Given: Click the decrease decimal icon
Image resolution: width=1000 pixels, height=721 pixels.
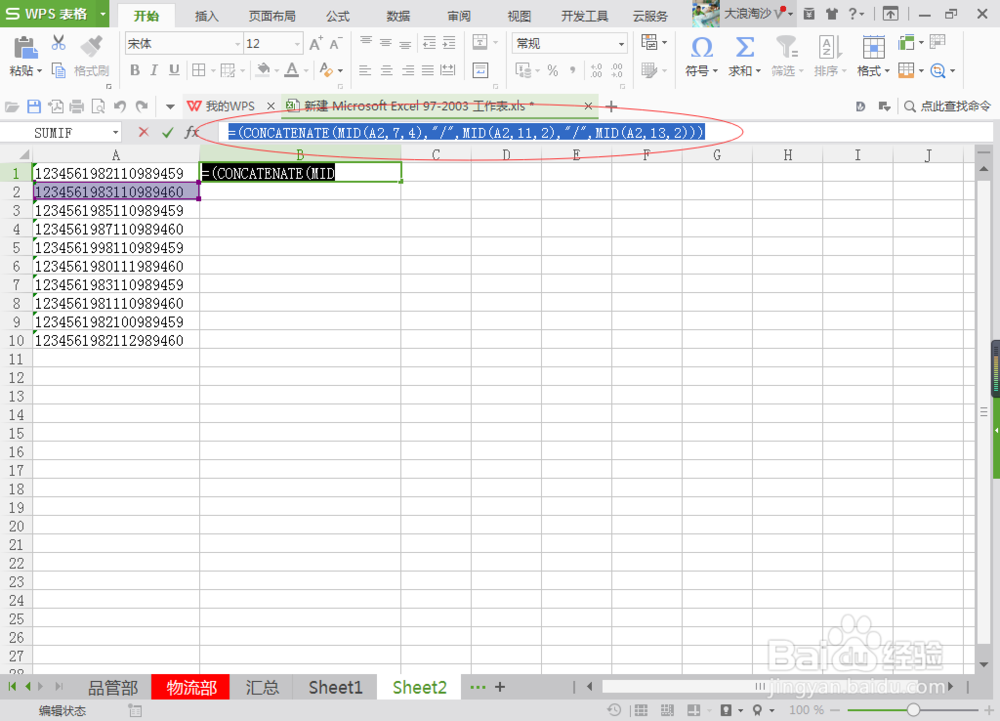Looking at the screenshot, I should [x=616, y=70].
